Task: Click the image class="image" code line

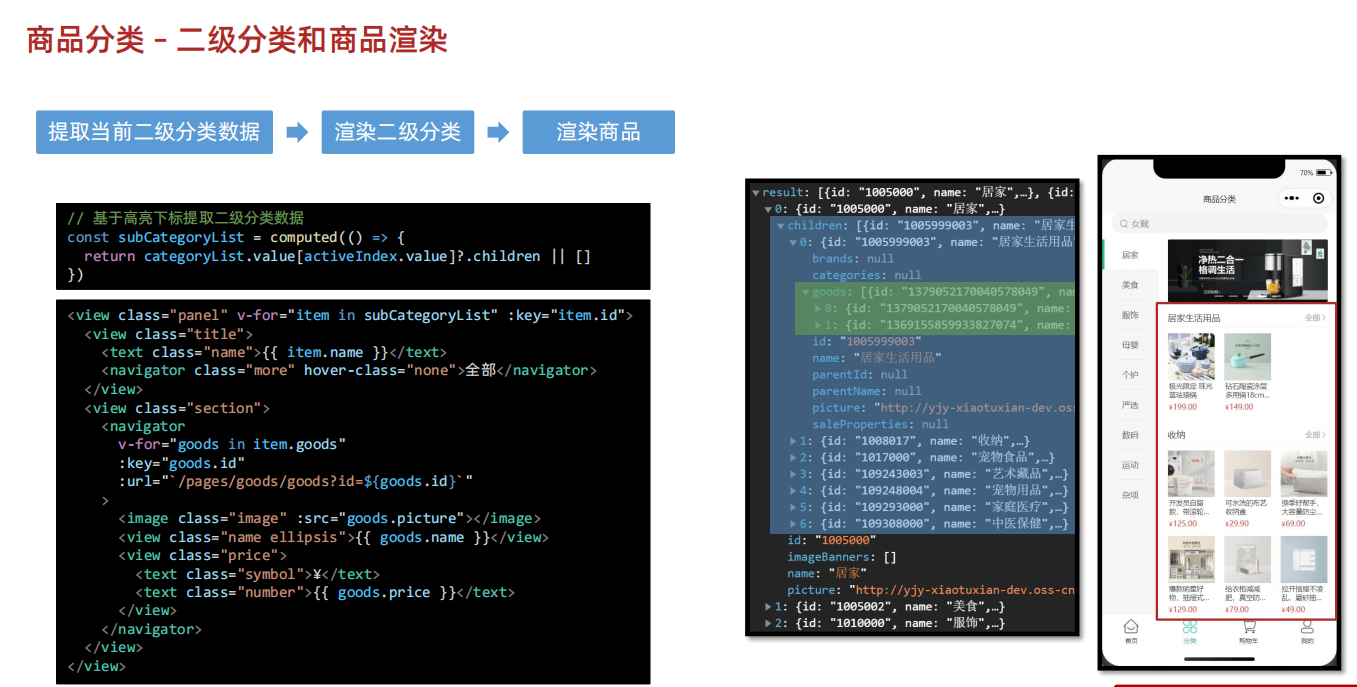Action: point(329,518)
